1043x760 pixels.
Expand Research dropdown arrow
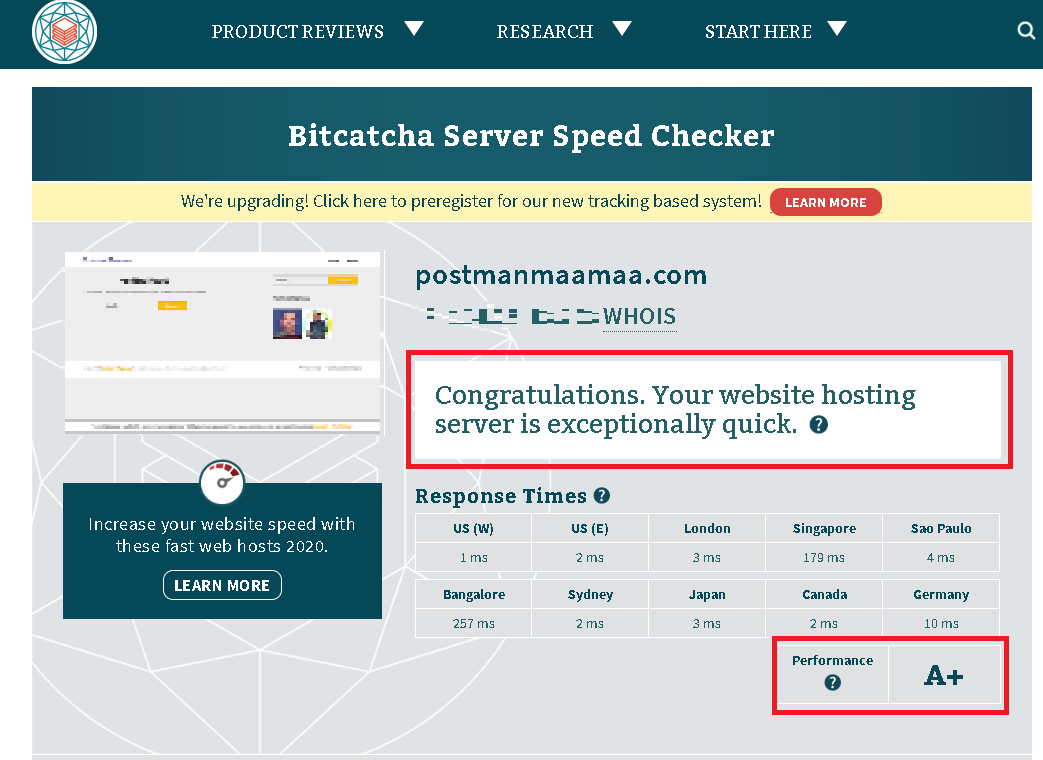point(622,29)
